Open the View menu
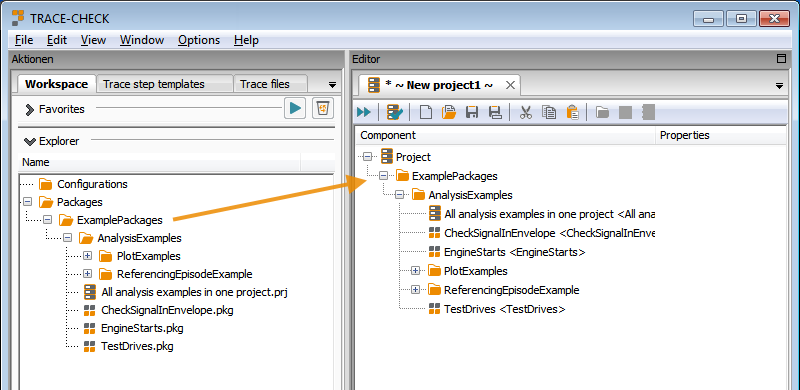The height and width of the screenshot is (390, 800). click(x=93, y=40)
